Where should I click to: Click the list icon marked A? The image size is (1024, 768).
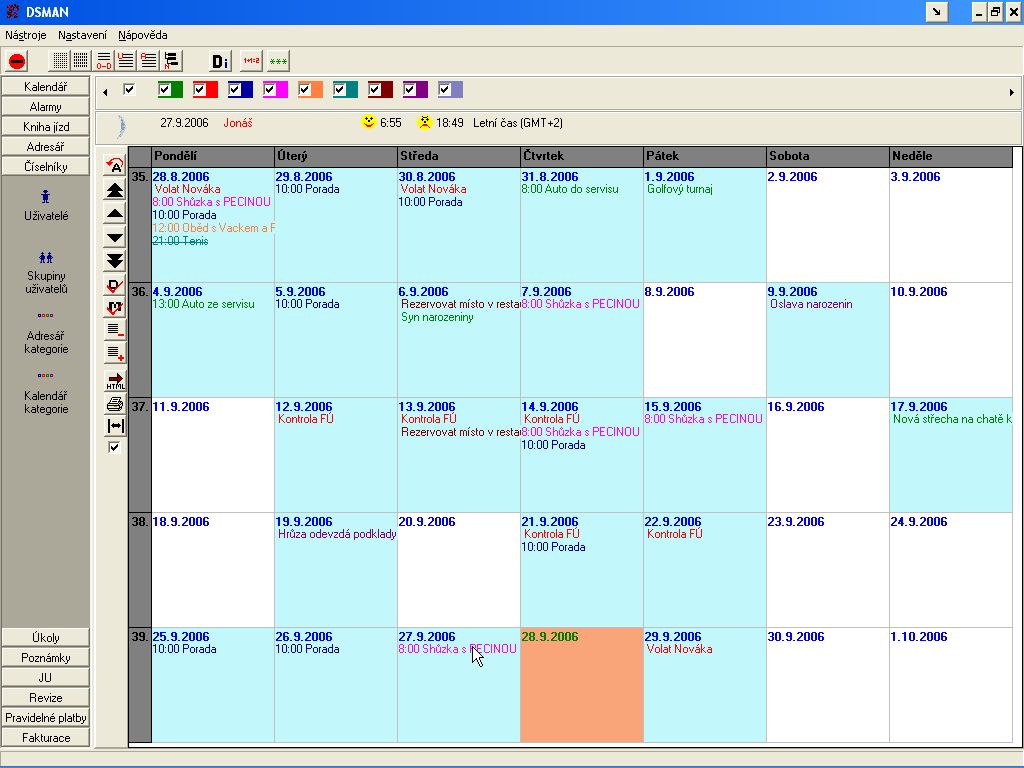point(148,61)
